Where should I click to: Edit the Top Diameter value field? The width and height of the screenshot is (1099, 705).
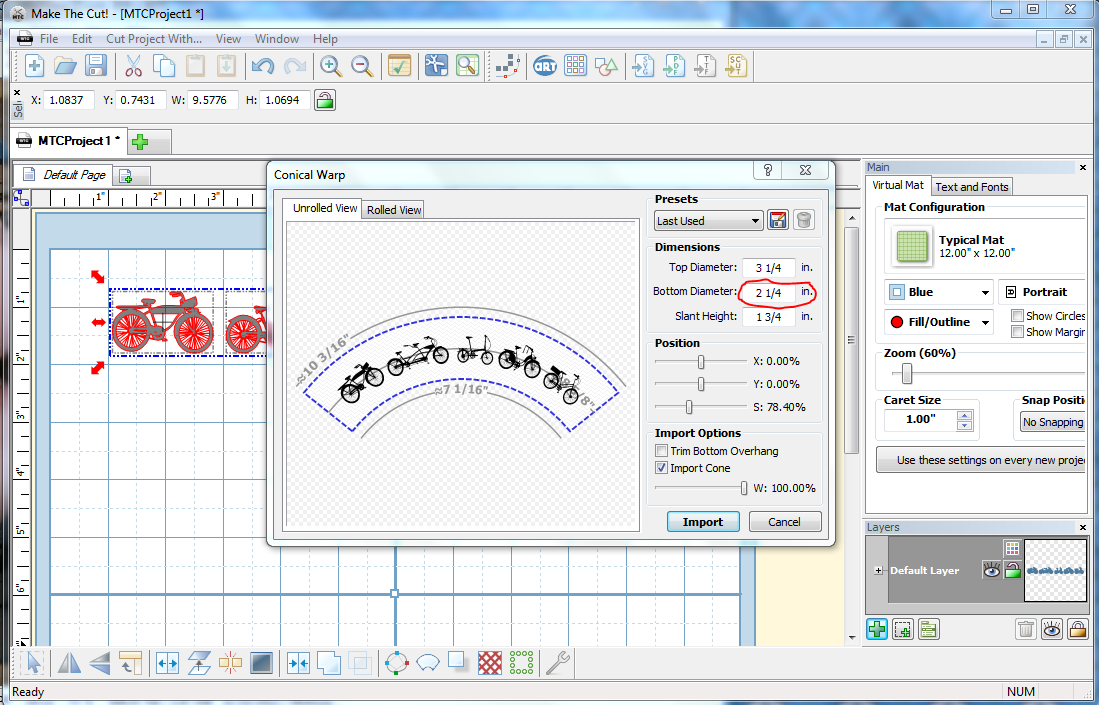[x=768, y=268]
